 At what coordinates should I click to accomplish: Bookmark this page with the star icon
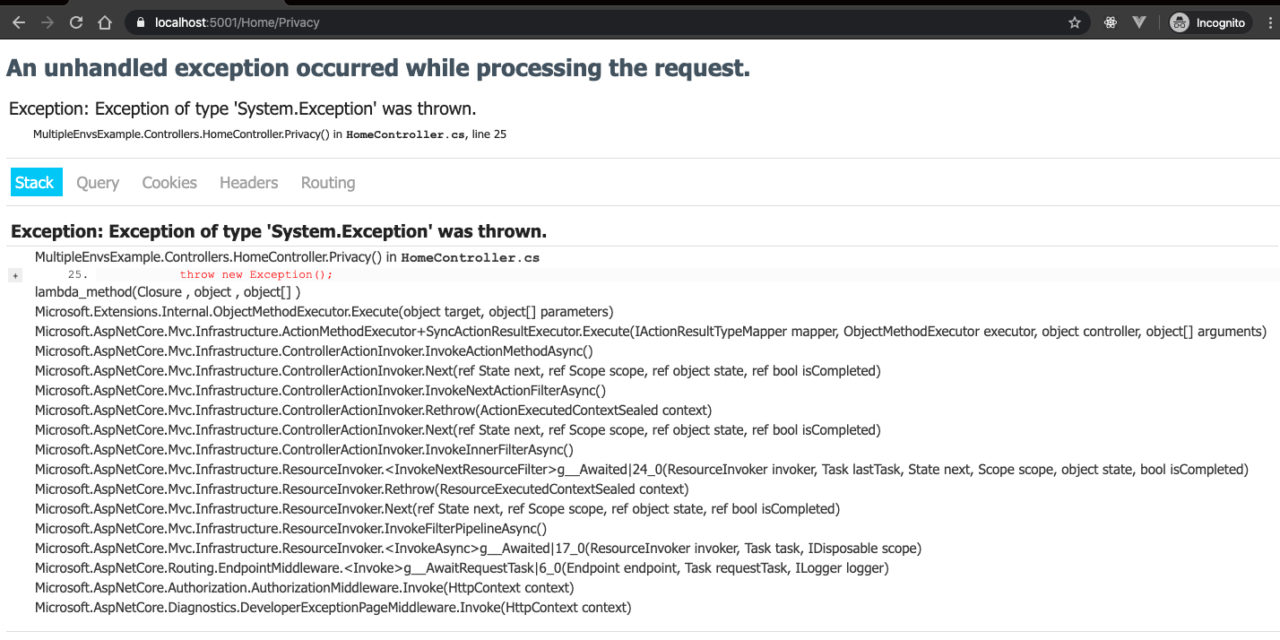click(1075, 22)
